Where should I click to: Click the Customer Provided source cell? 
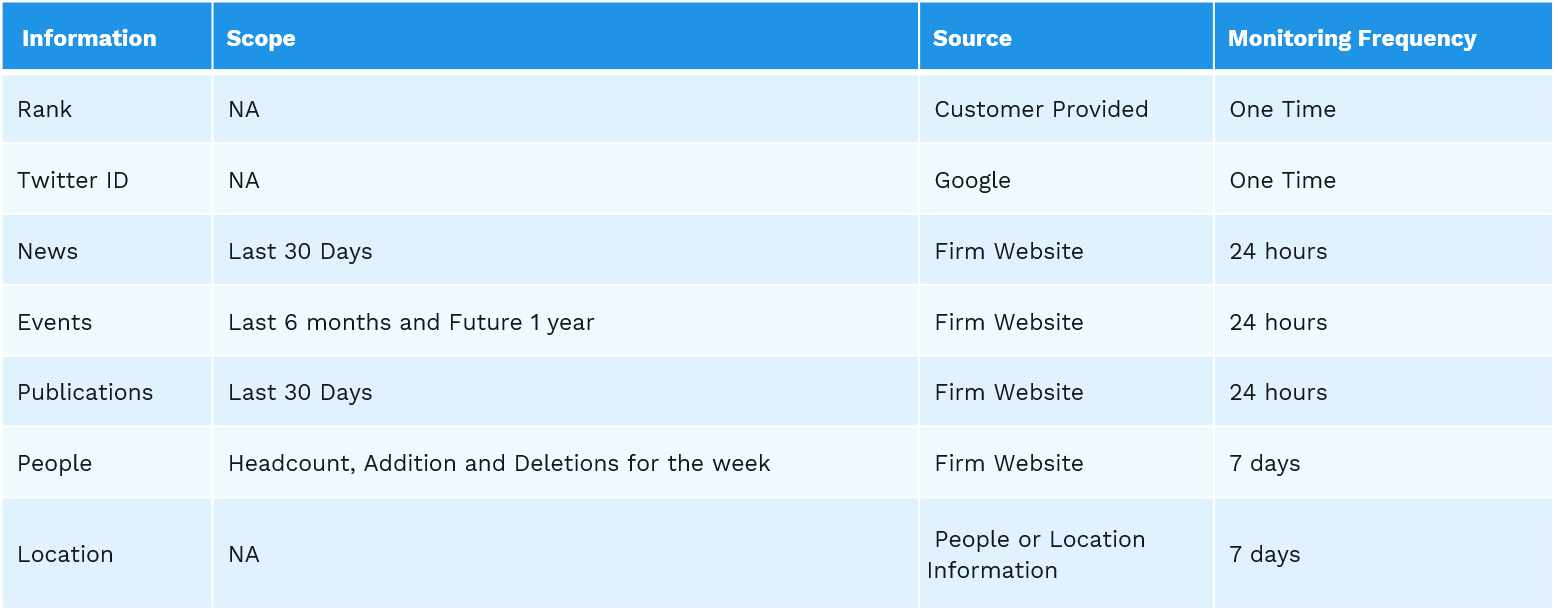1041,109
